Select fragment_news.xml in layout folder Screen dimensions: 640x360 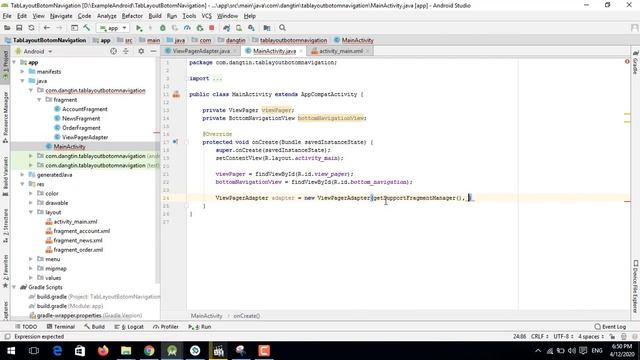coord(78,240)
